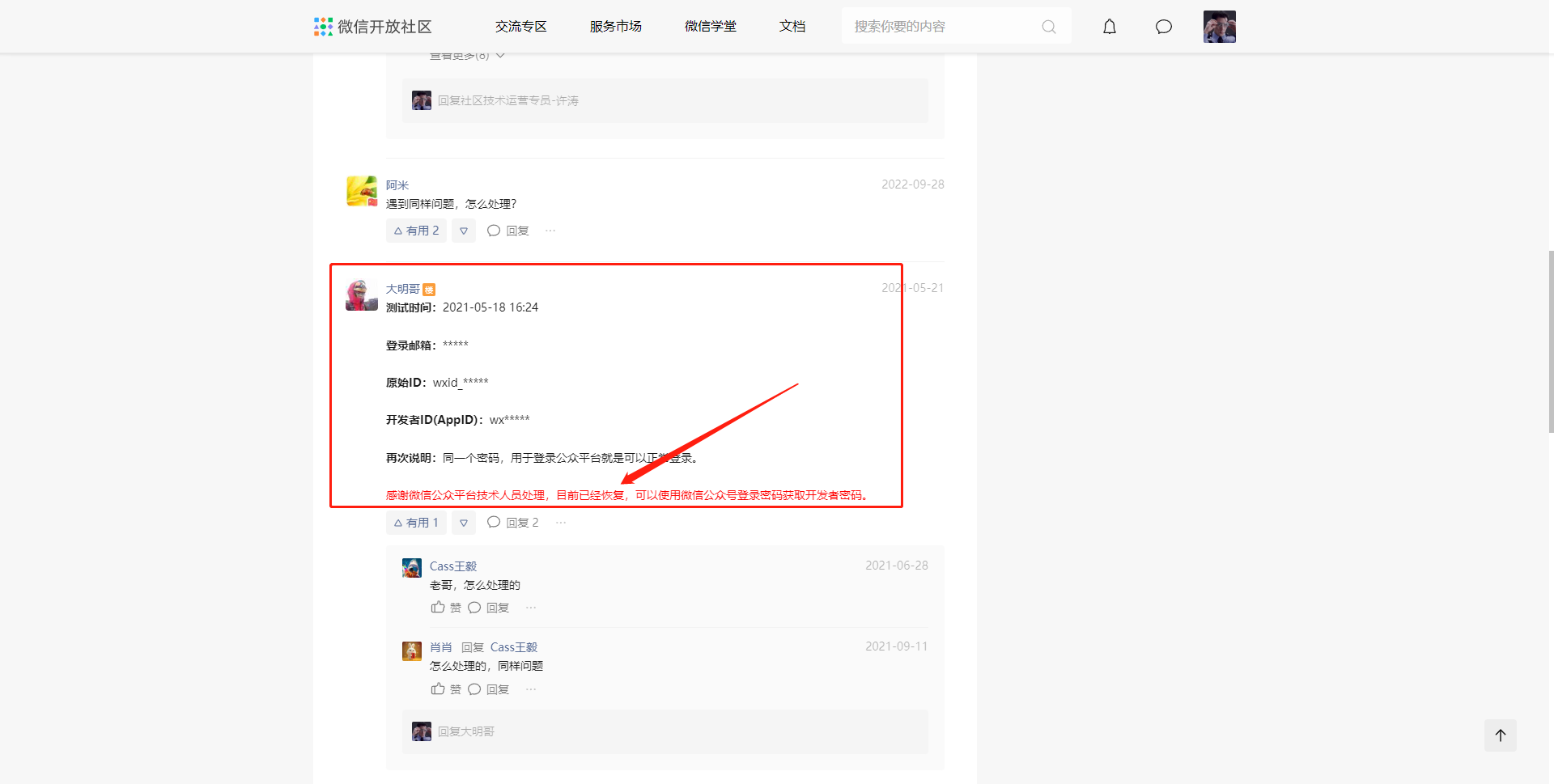The image size is (1554, 784).
Task: Click the text 老哥，怎么处理的
Action: (475, 585)
